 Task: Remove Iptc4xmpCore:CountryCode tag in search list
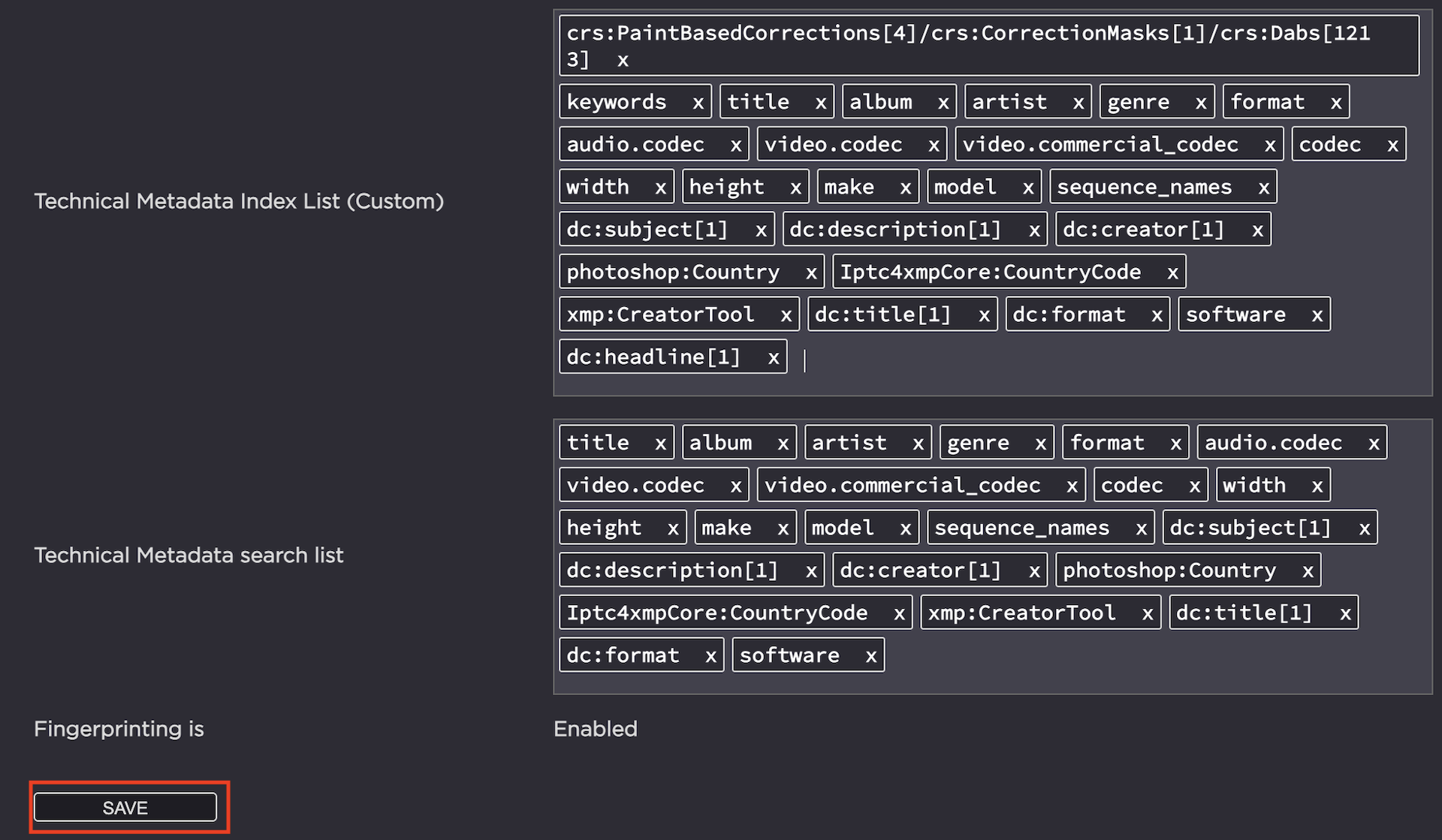tap(898, 614)
